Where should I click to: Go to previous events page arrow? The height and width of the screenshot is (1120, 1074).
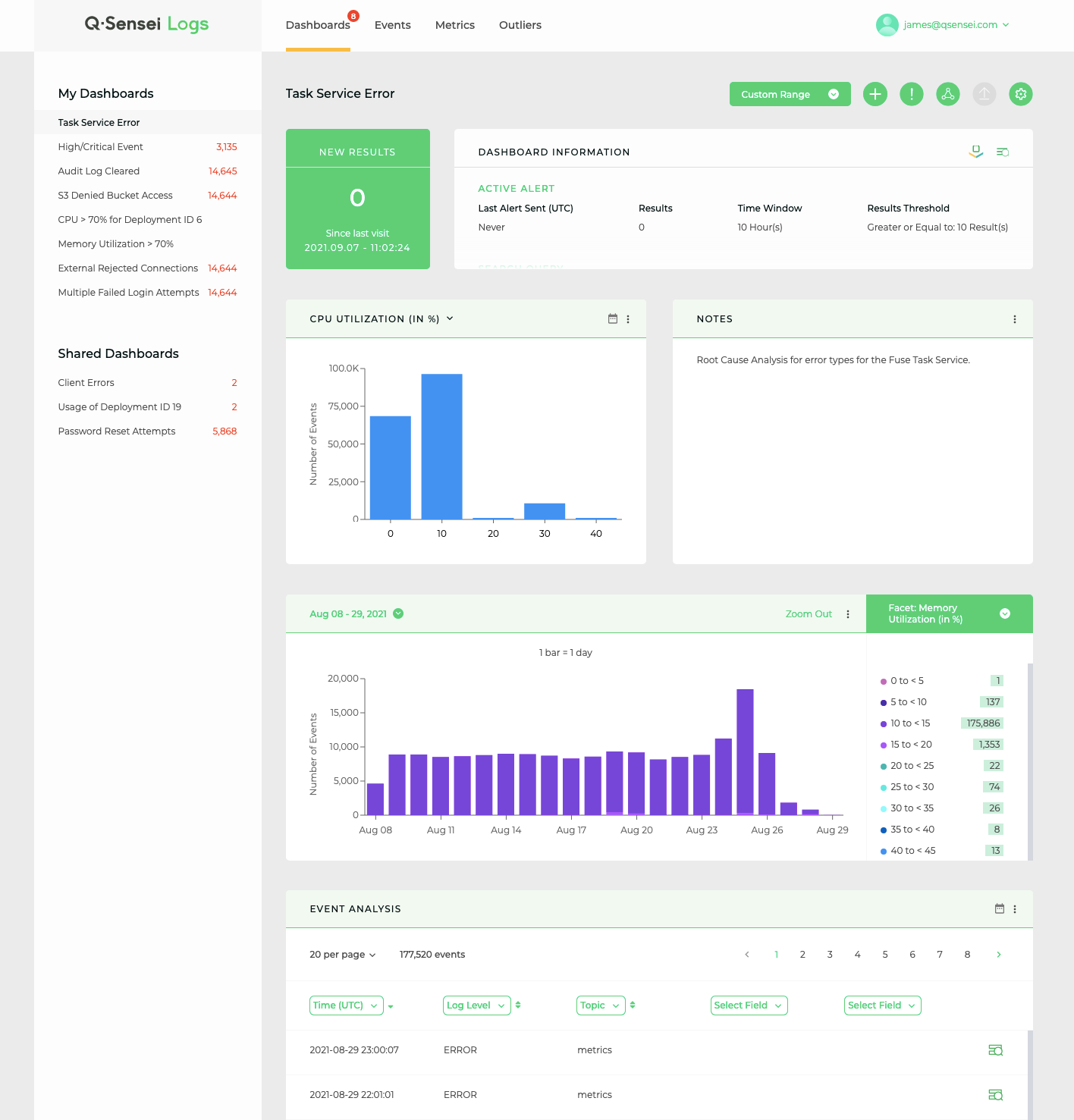pyautogui.click(x=747, y=955)
